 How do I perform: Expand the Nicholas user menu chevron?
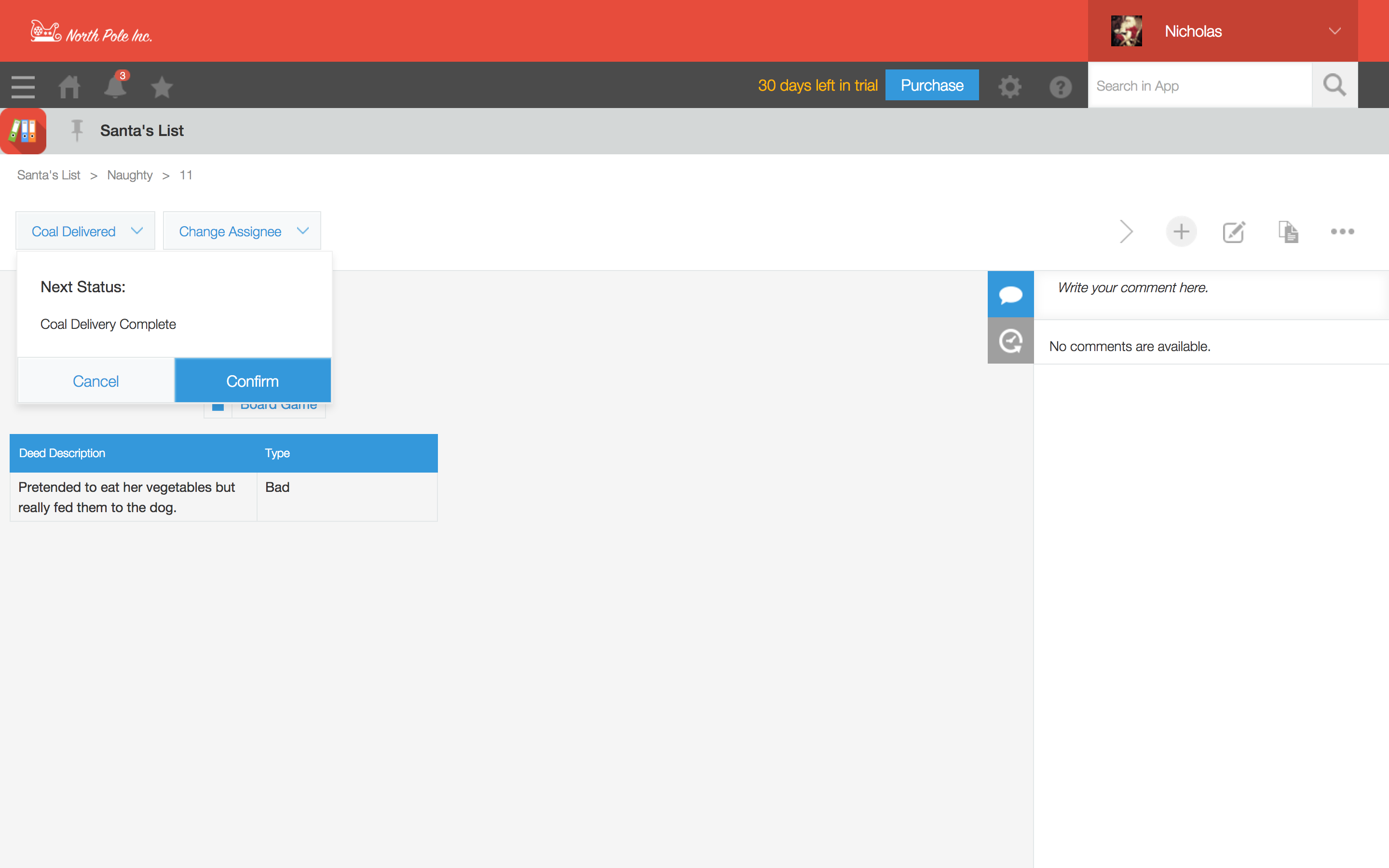coord(1335,31)
